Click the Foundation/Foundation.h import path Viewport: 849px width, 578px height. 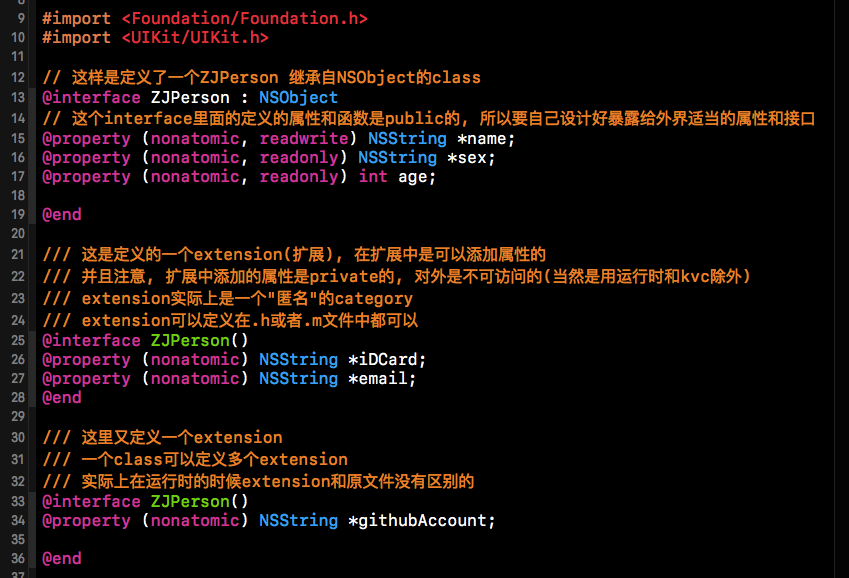pyautogui.click(x=244, y=19)
